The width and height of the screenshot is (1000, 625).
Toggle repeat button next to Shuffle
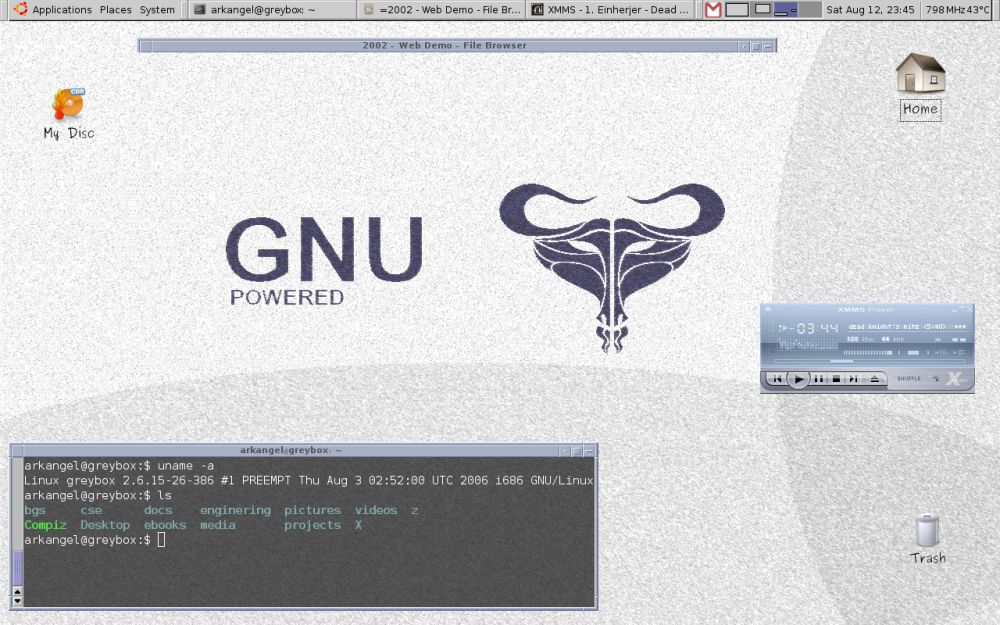936,379
